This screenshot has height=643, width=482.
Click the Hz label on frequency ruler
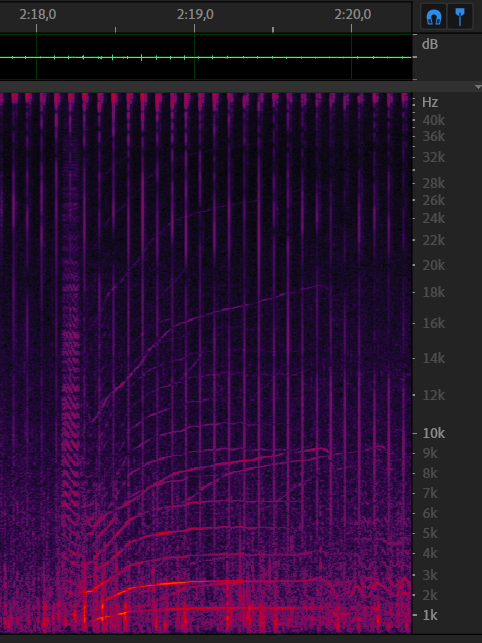coord(430,102)
